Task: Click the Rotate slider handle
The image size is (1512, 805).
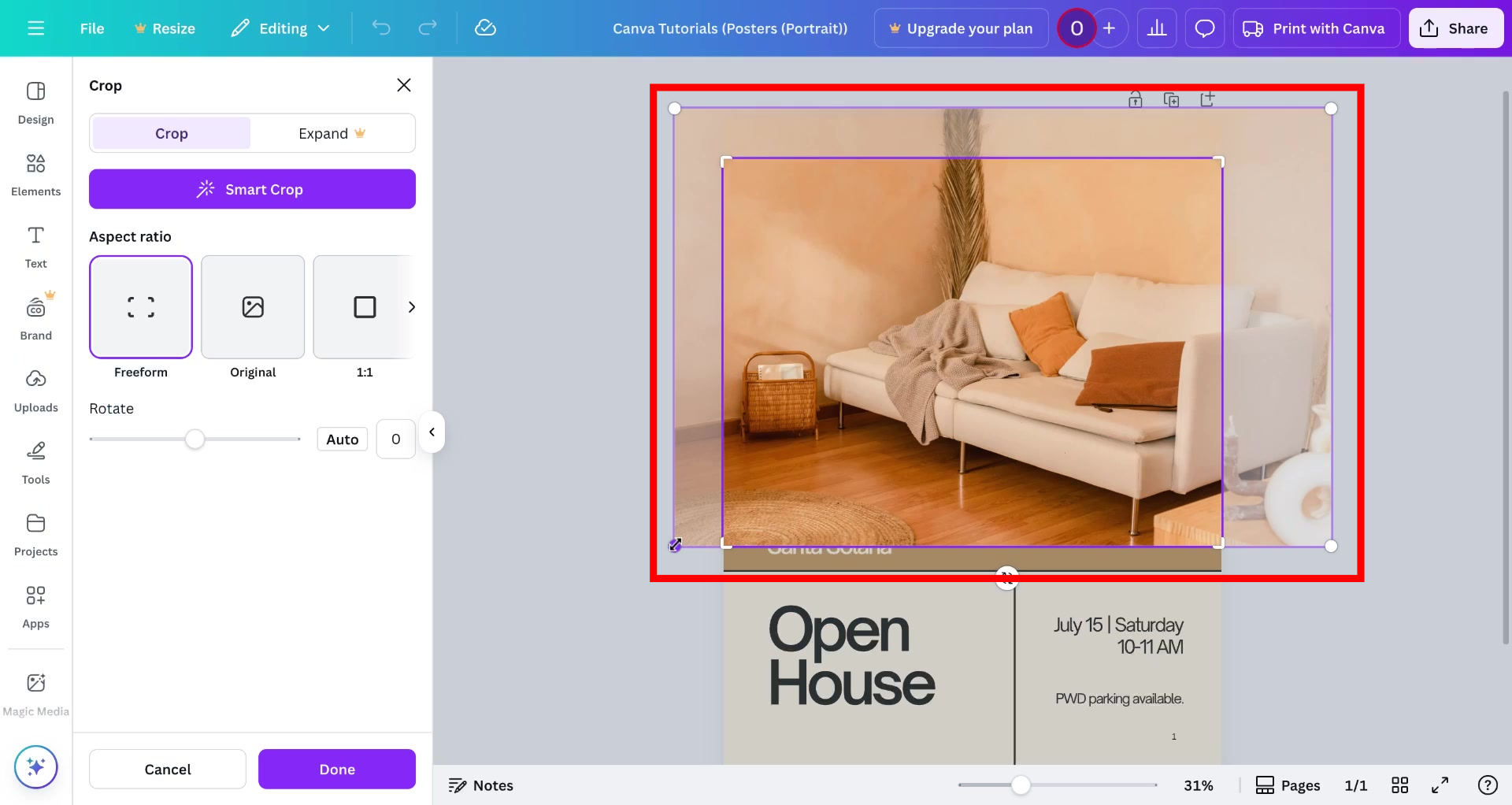Action: [x=196, y=439]
